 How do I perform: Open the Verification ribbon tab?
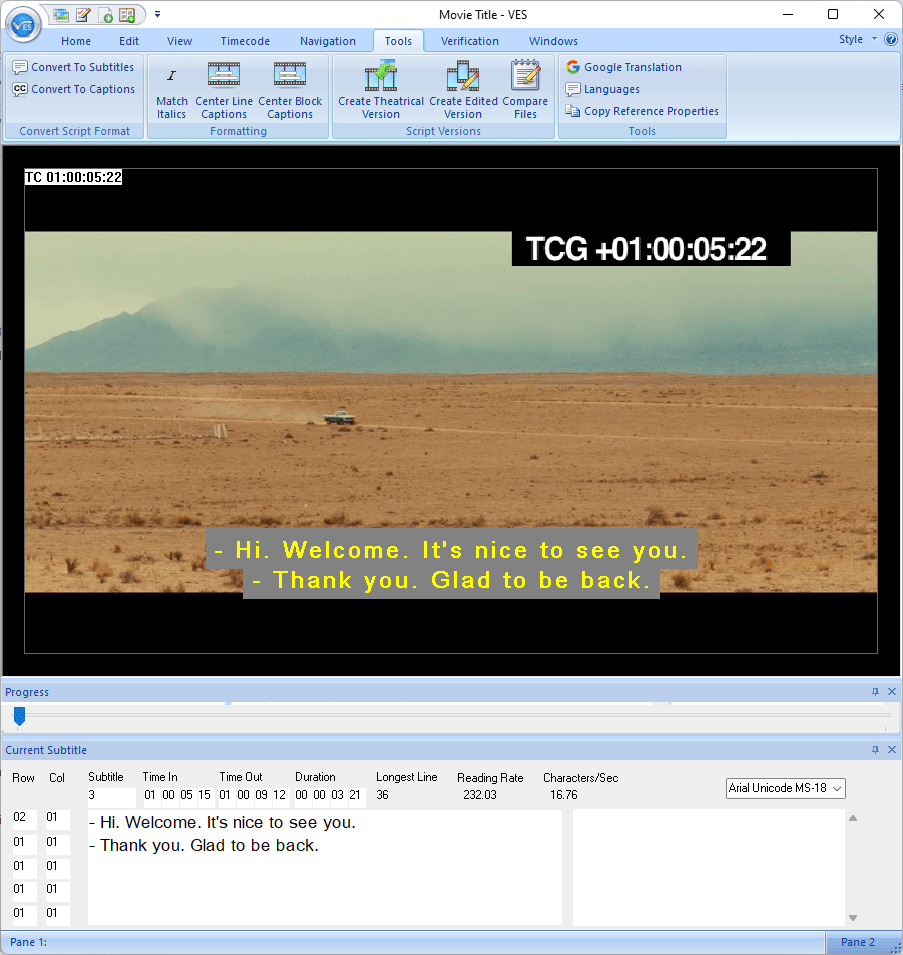click(469, 41)
